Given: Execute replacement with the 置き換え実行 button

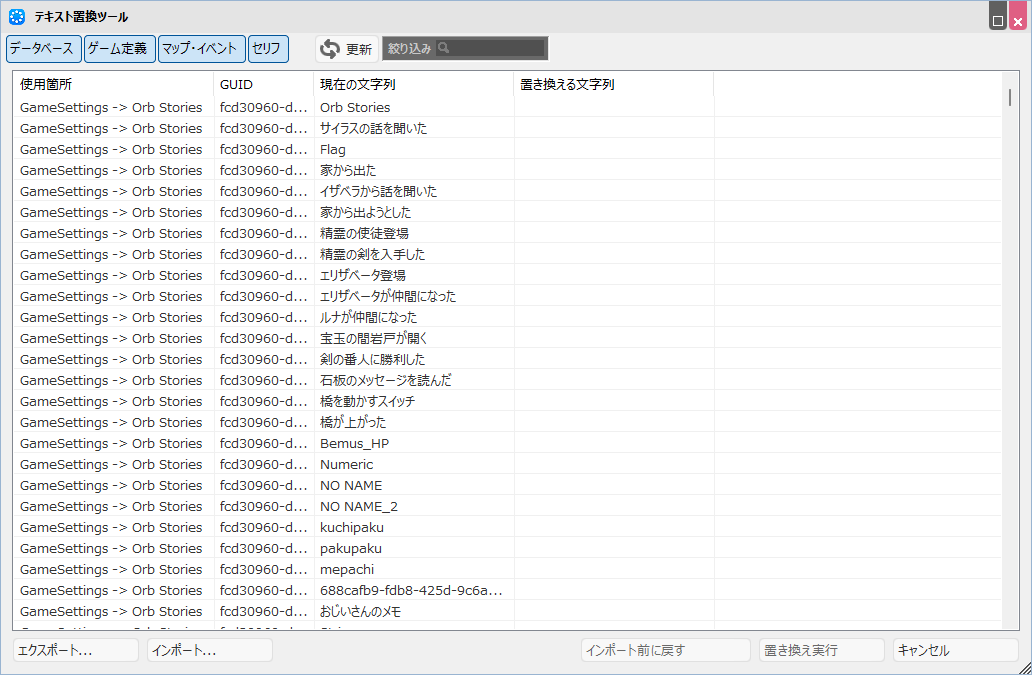Looking at the screenshot, I should point(820,649).
